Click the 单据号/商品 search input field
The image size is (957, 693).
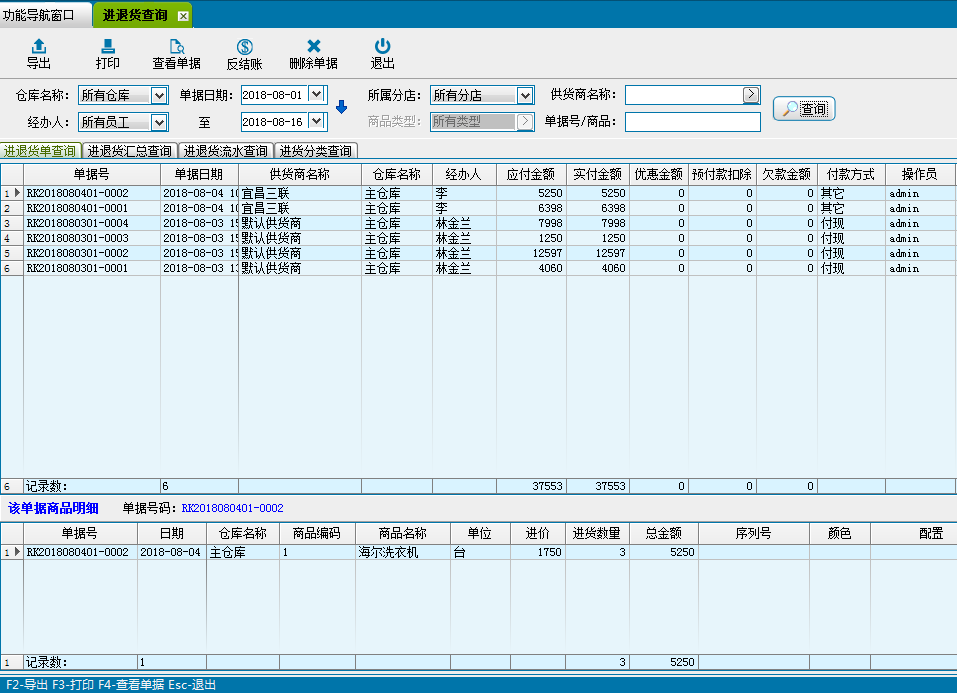[x=692, y=122]
